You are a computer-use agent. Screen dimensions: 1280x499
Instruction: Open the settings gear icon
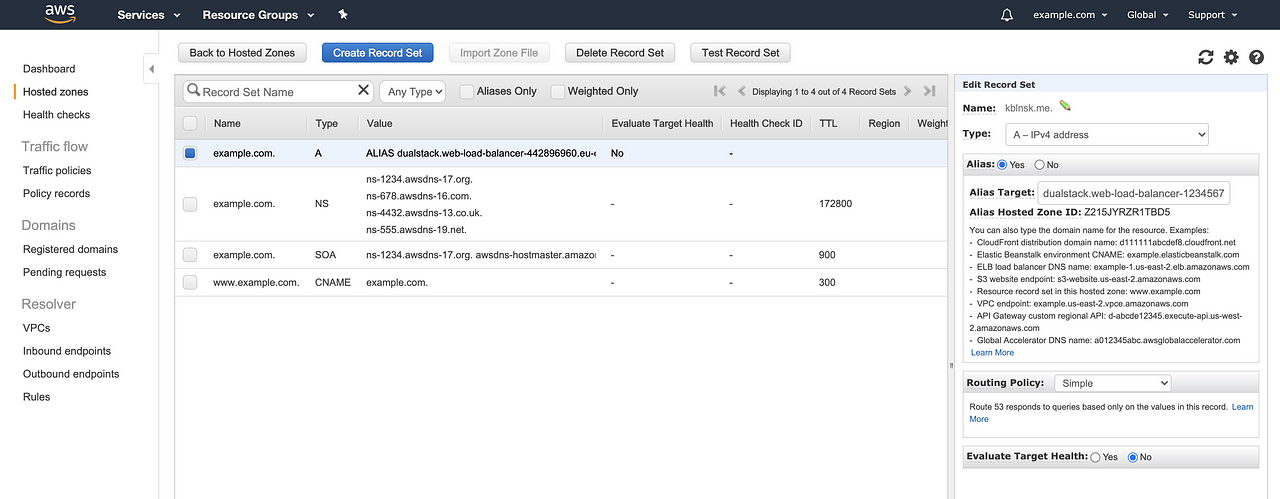point(1231,57)
